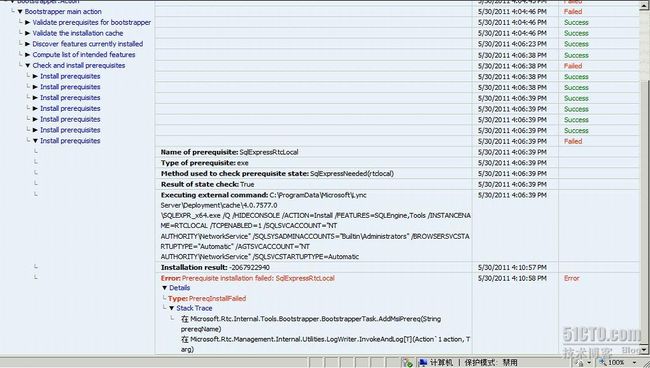Click the Computer zone icon in status bar
This screenshot has width=650, height=368.
click(423, 363)
